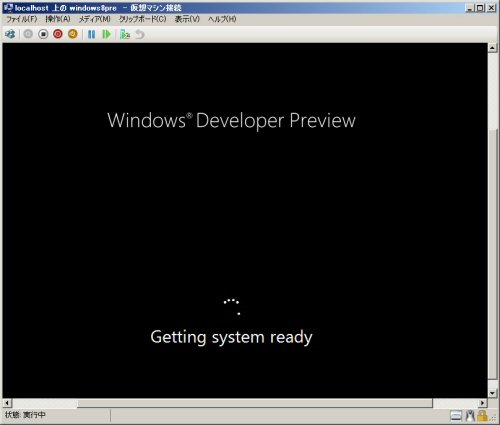
Task: Pause the virtual machine
Action: (x=91, y=34)
